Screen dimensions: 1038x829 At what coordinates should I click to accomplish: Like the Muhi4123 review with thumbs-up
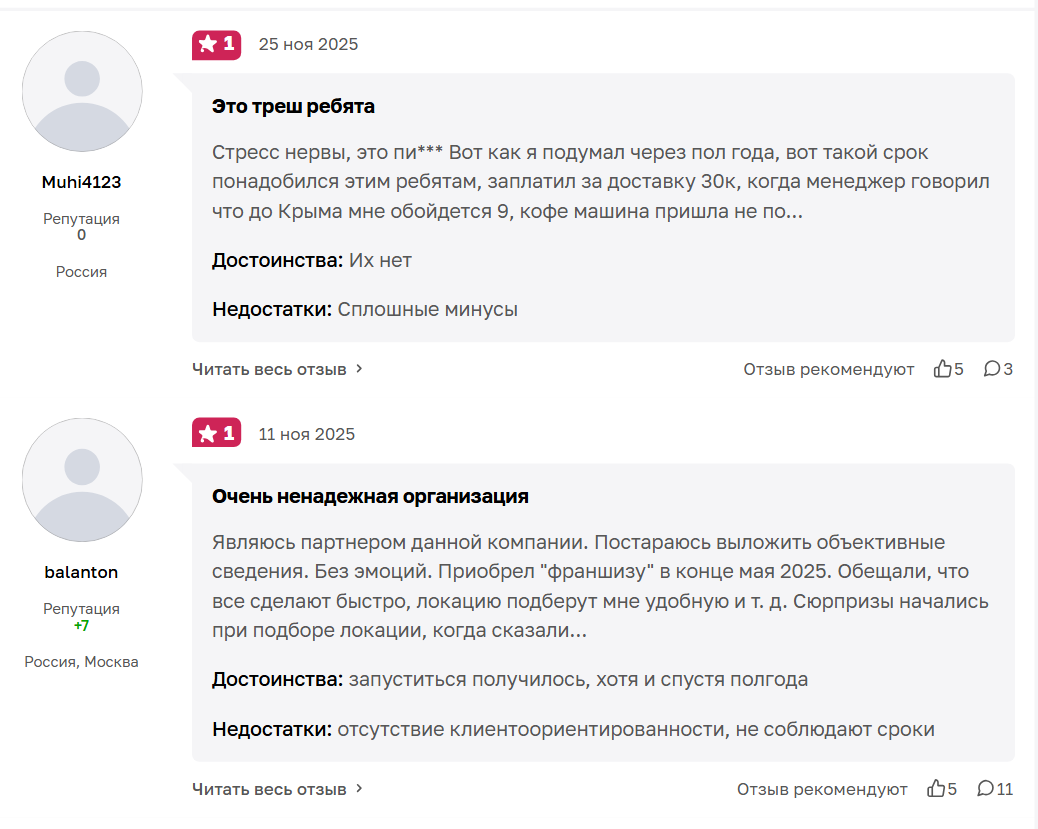point(942,369)
